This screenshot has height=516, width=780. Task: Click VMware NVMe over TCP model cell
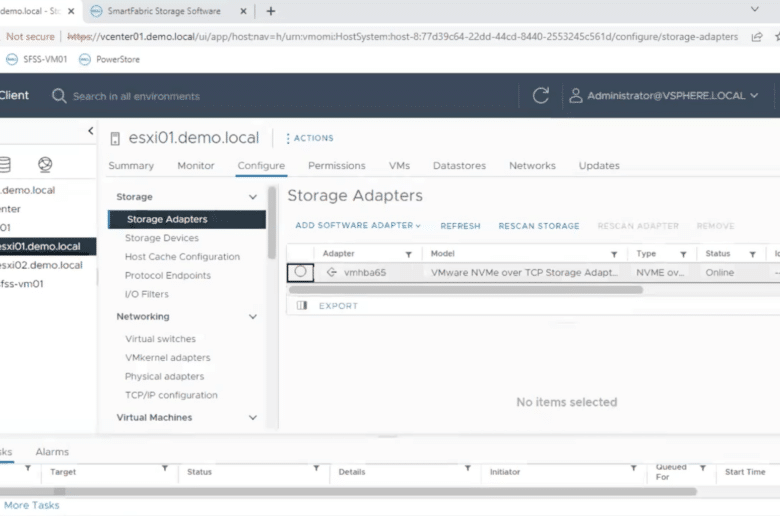click(524, 273)
